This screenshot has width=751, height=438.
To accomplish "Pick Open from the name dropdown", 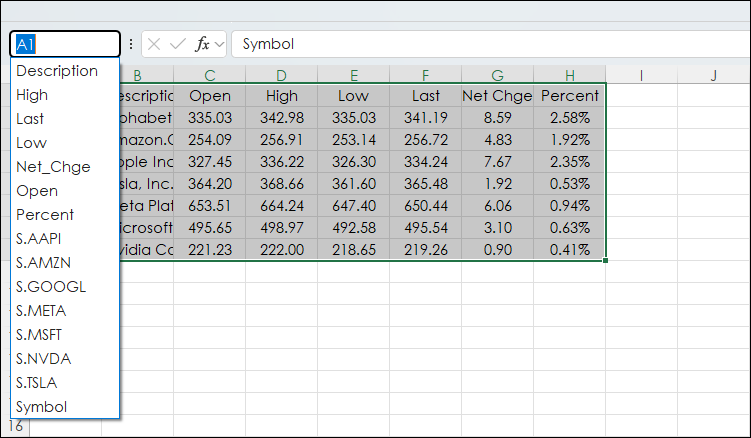I will 65,191.
